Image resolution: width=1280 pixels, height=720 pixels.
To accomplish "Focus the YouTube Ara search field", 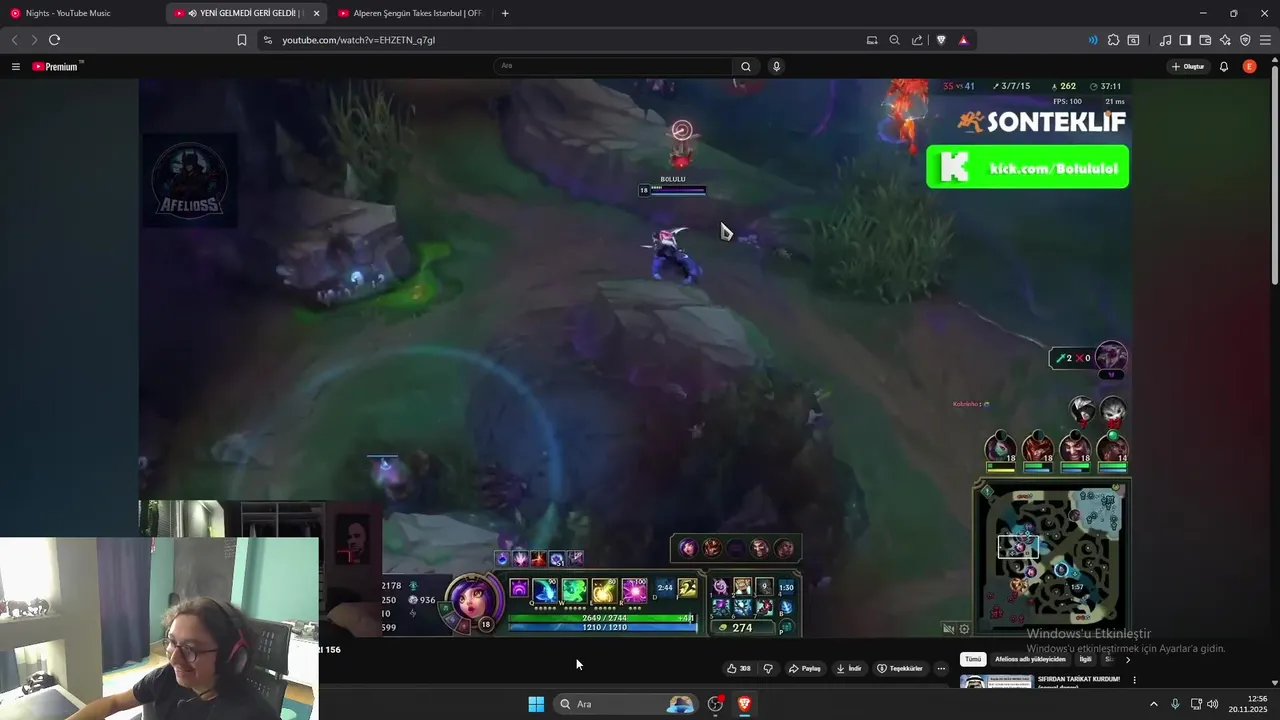I will pos(613,66).
